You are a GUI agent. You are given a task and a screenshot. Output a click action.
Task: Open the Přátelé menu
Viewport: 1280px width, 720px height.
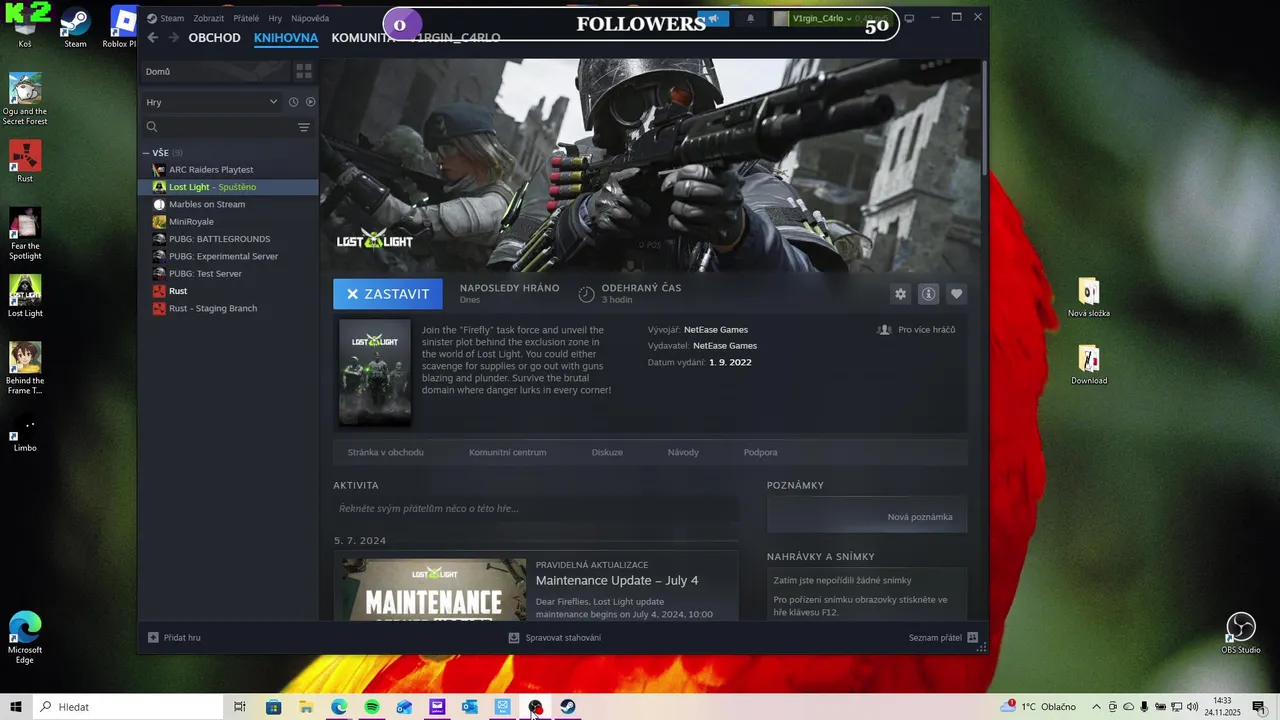246,18
